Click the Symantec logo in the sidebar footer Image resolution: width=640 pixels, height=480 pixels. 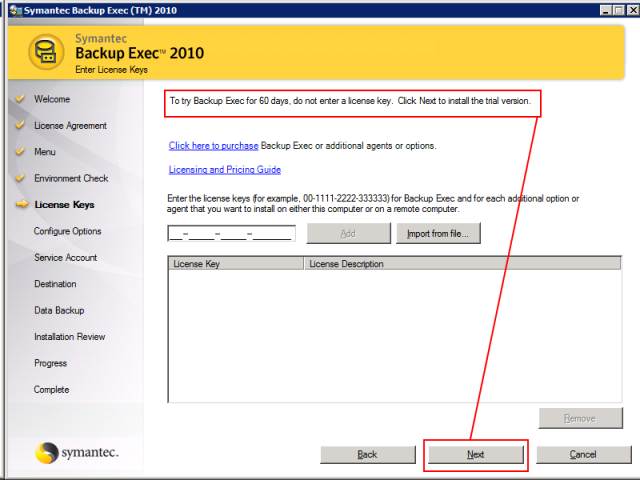tap(77, 453)
